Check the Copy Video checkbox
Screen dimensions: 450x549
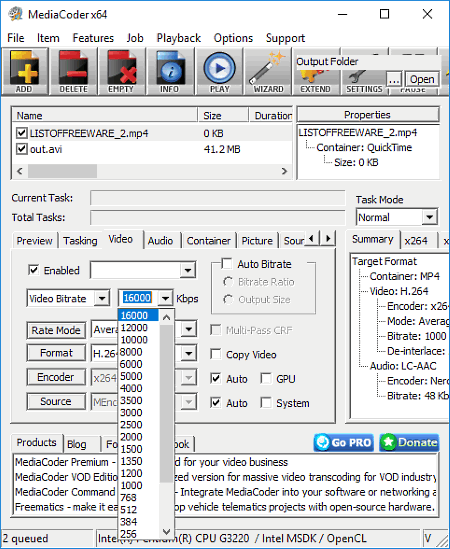click(216, 354)
